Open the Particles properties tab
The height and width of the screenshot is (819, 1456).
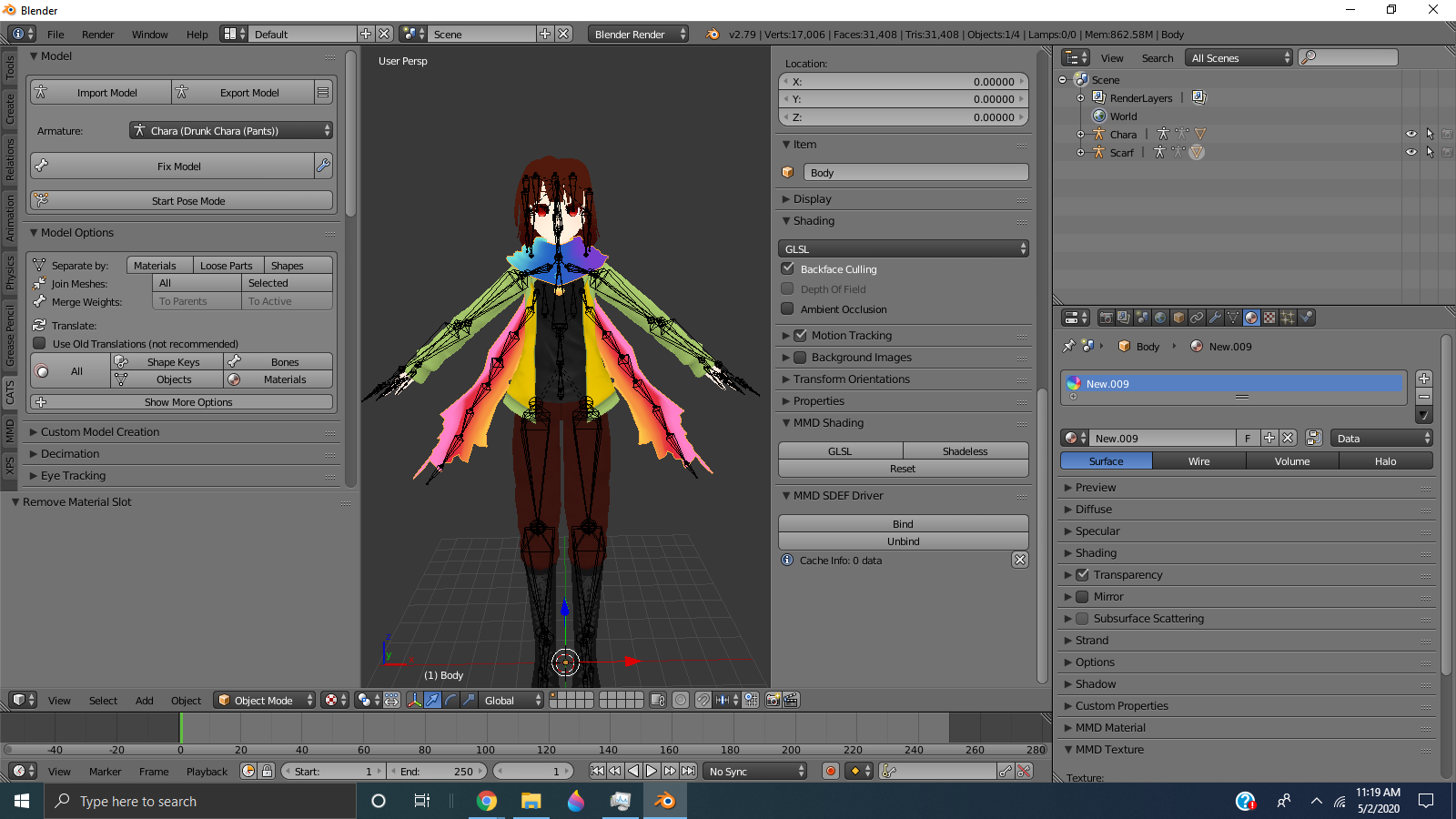(1288, 318)
